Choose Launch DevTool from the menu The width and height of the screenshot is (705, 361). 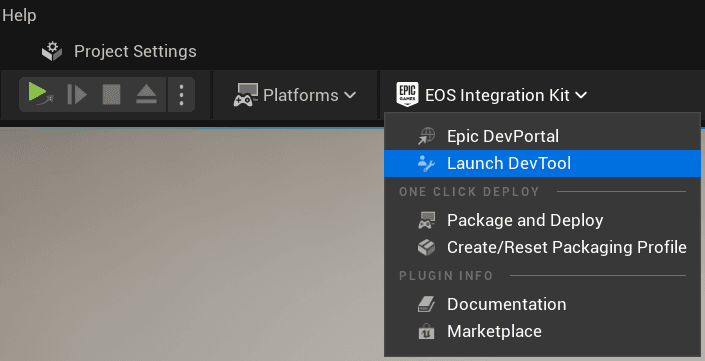tap(542, 163)
